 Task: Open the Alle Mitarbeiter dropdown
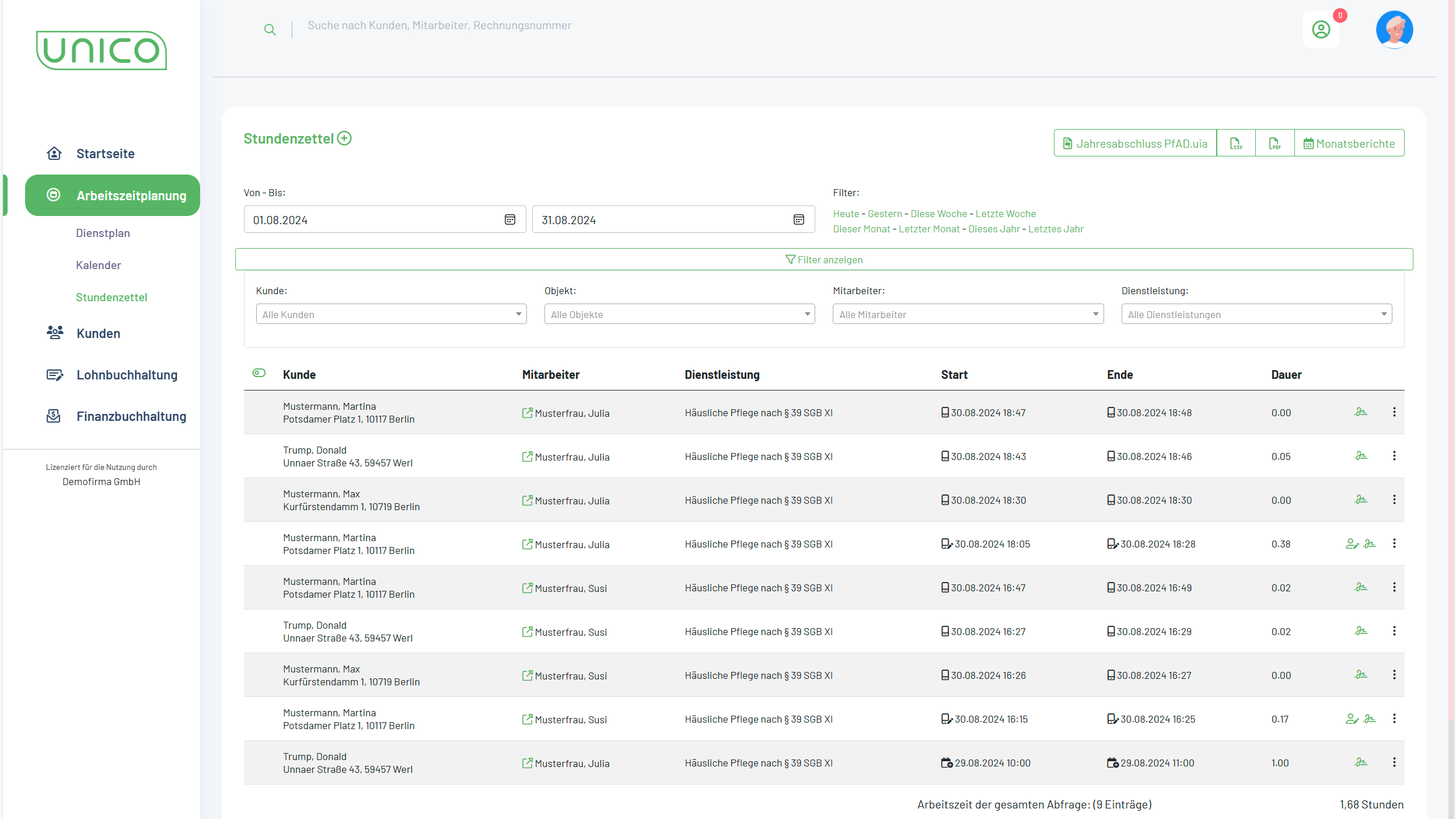point(968,315)
